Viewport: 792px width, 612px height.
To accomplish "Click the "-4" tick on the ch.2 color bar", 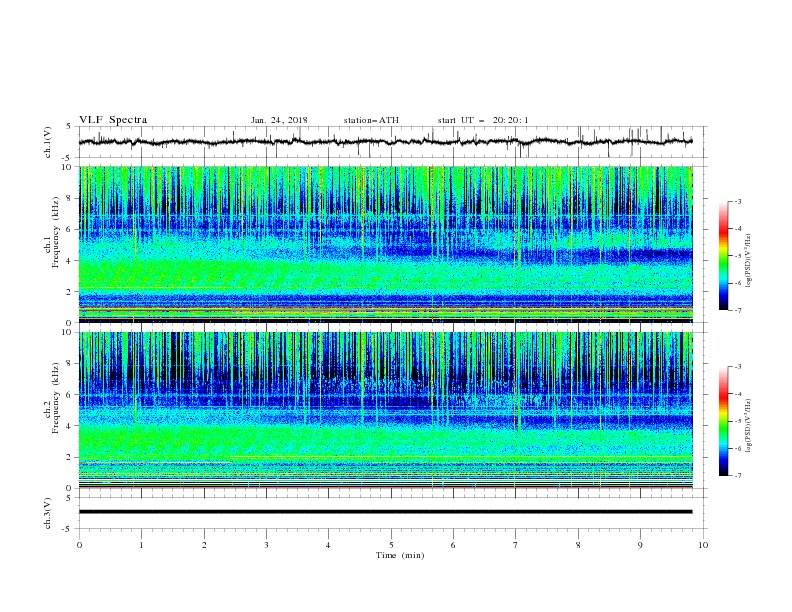I will (738, 394).
